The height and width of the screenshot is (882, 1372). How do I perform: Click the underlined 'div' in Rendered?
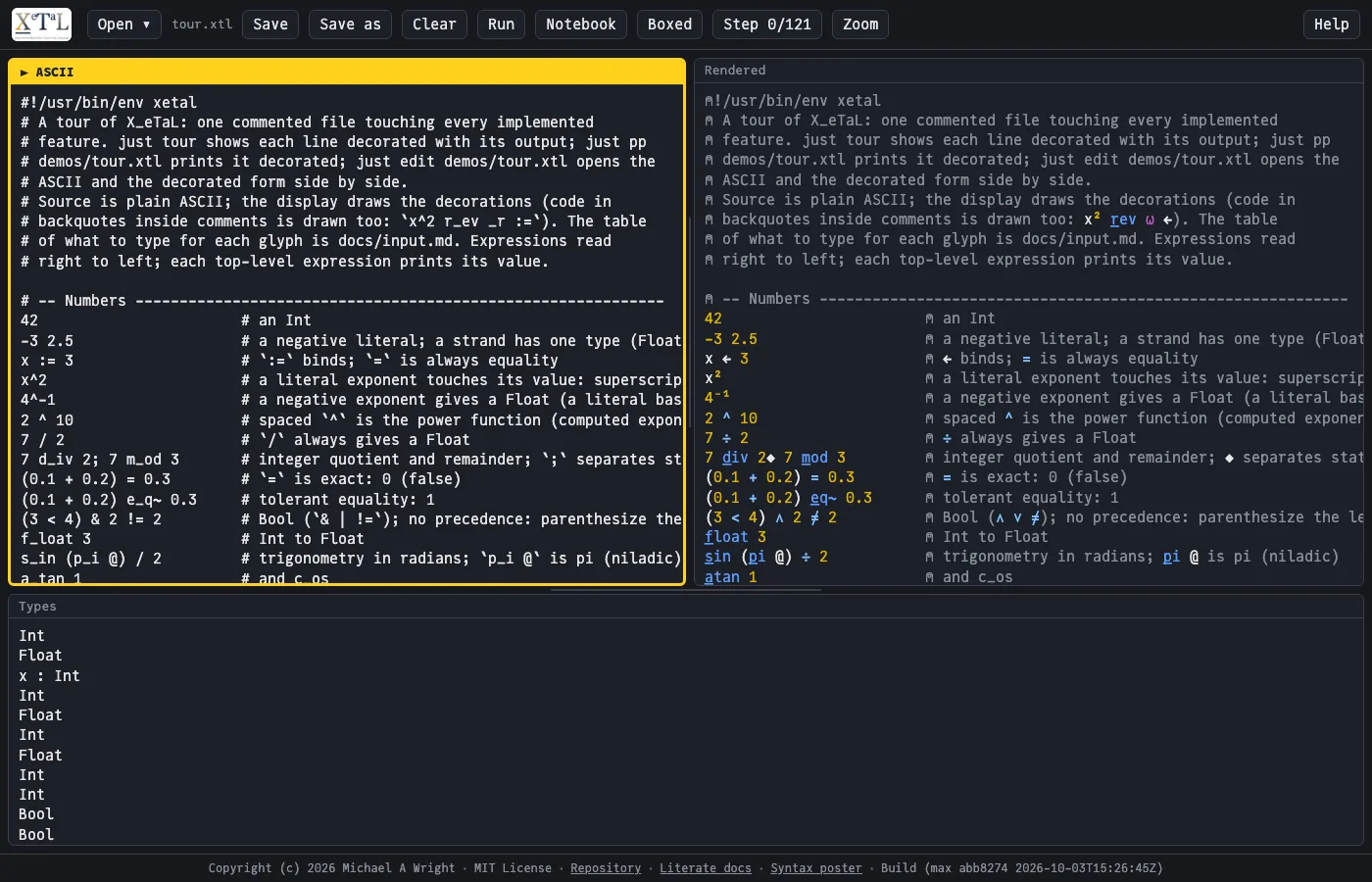(735, 458)
